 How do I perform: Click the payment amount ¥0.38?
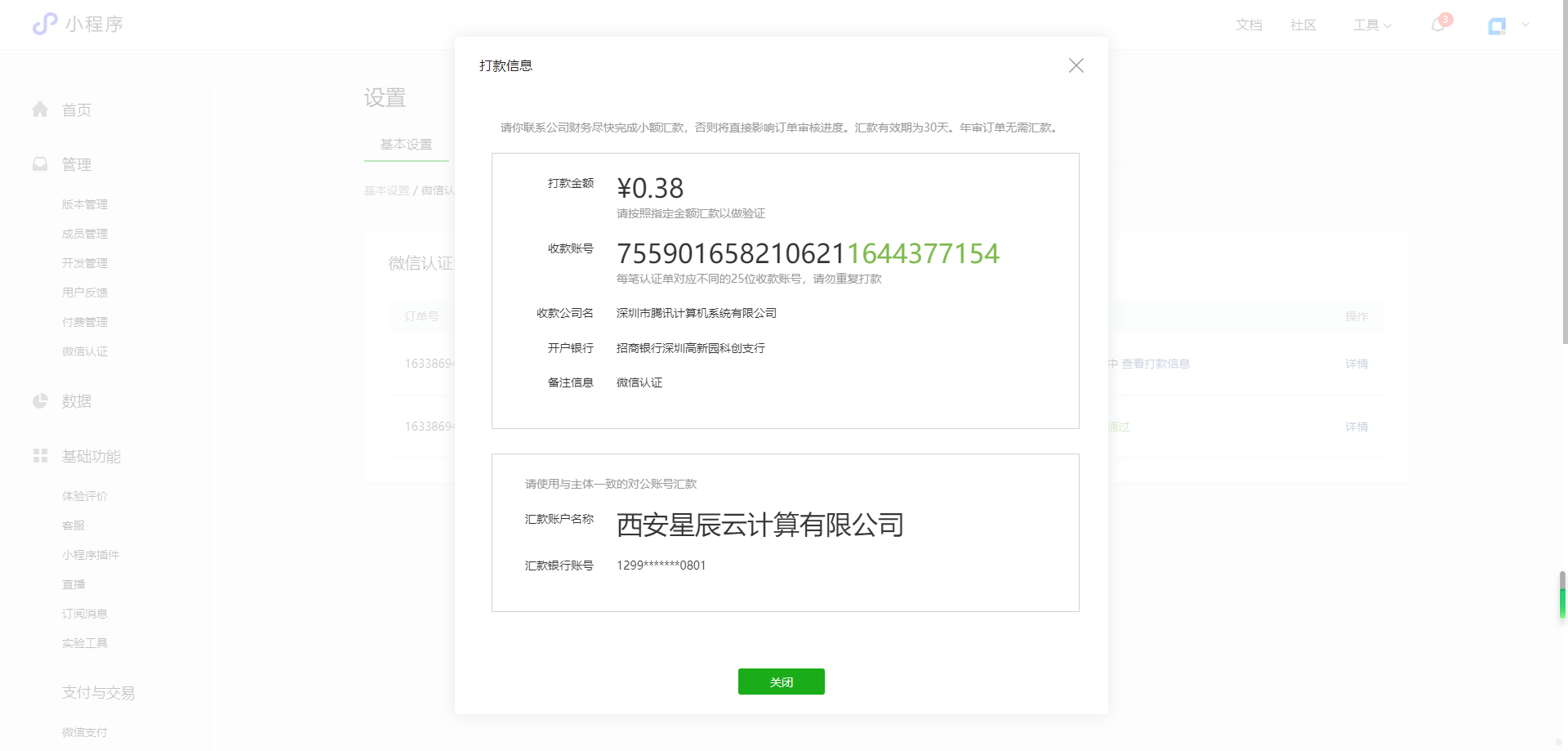point(650,188)
